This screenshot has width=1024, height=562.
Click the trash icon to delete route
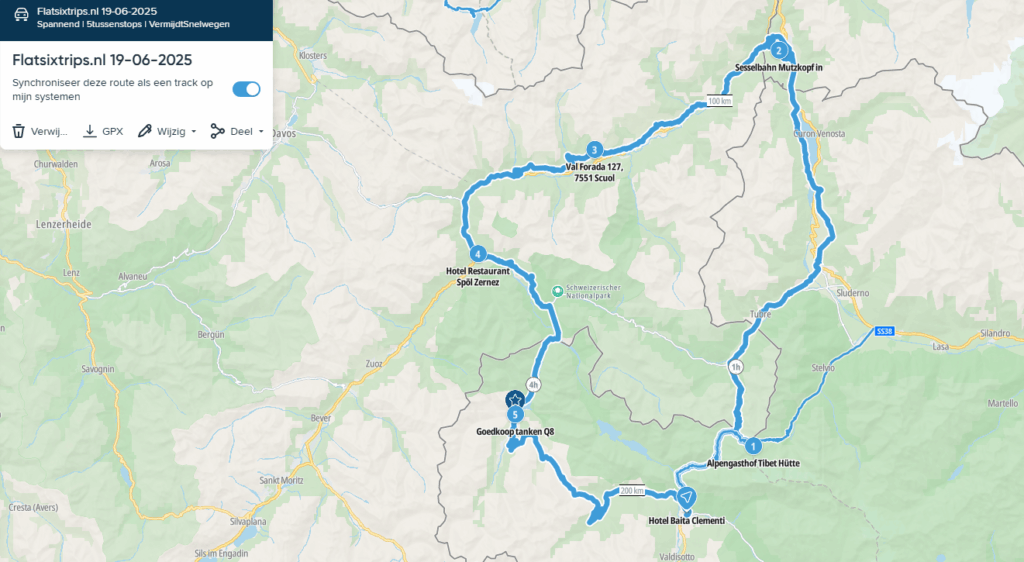click(x=19, y=131)
